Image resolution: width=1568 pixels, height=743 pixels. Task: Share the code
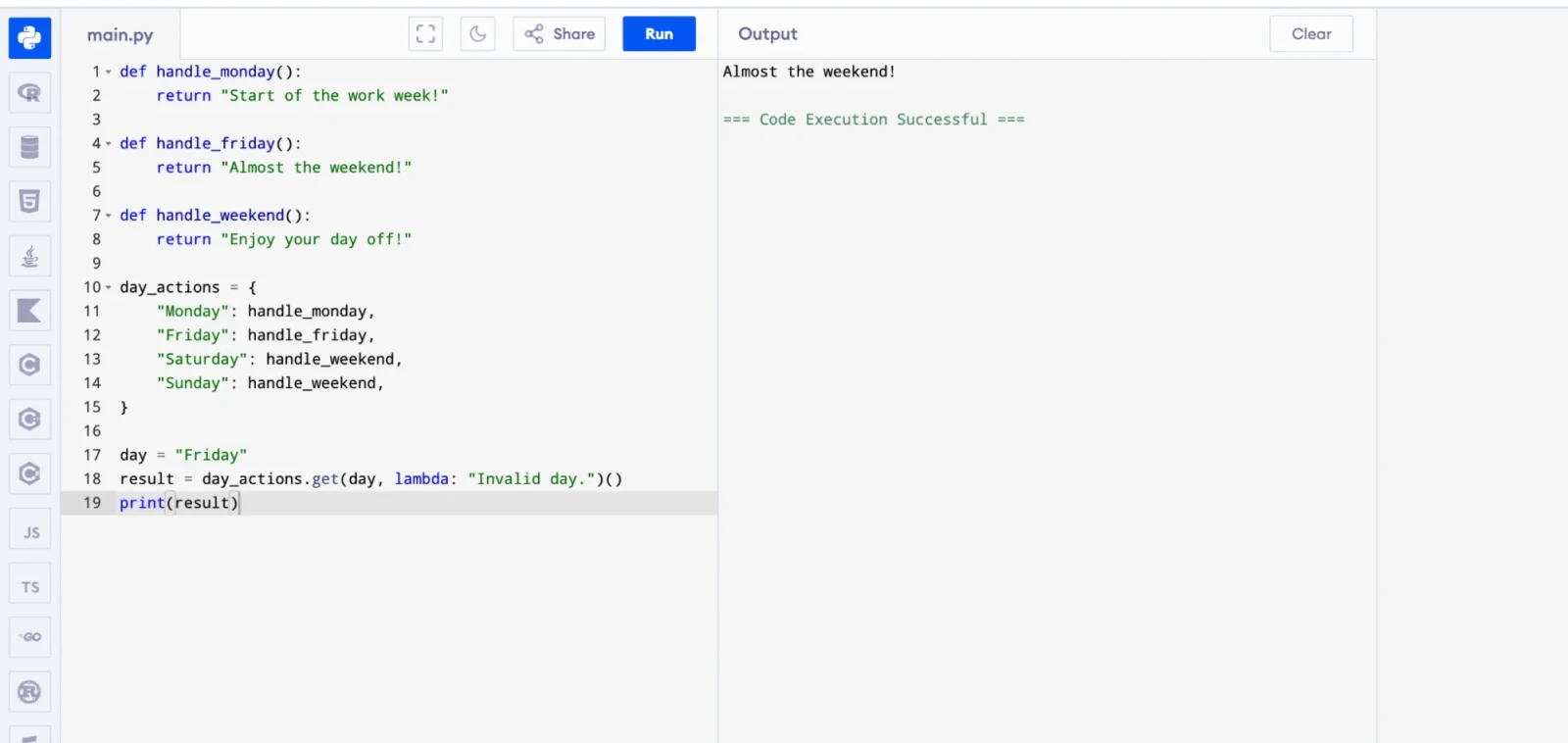[x=560, y=33]
